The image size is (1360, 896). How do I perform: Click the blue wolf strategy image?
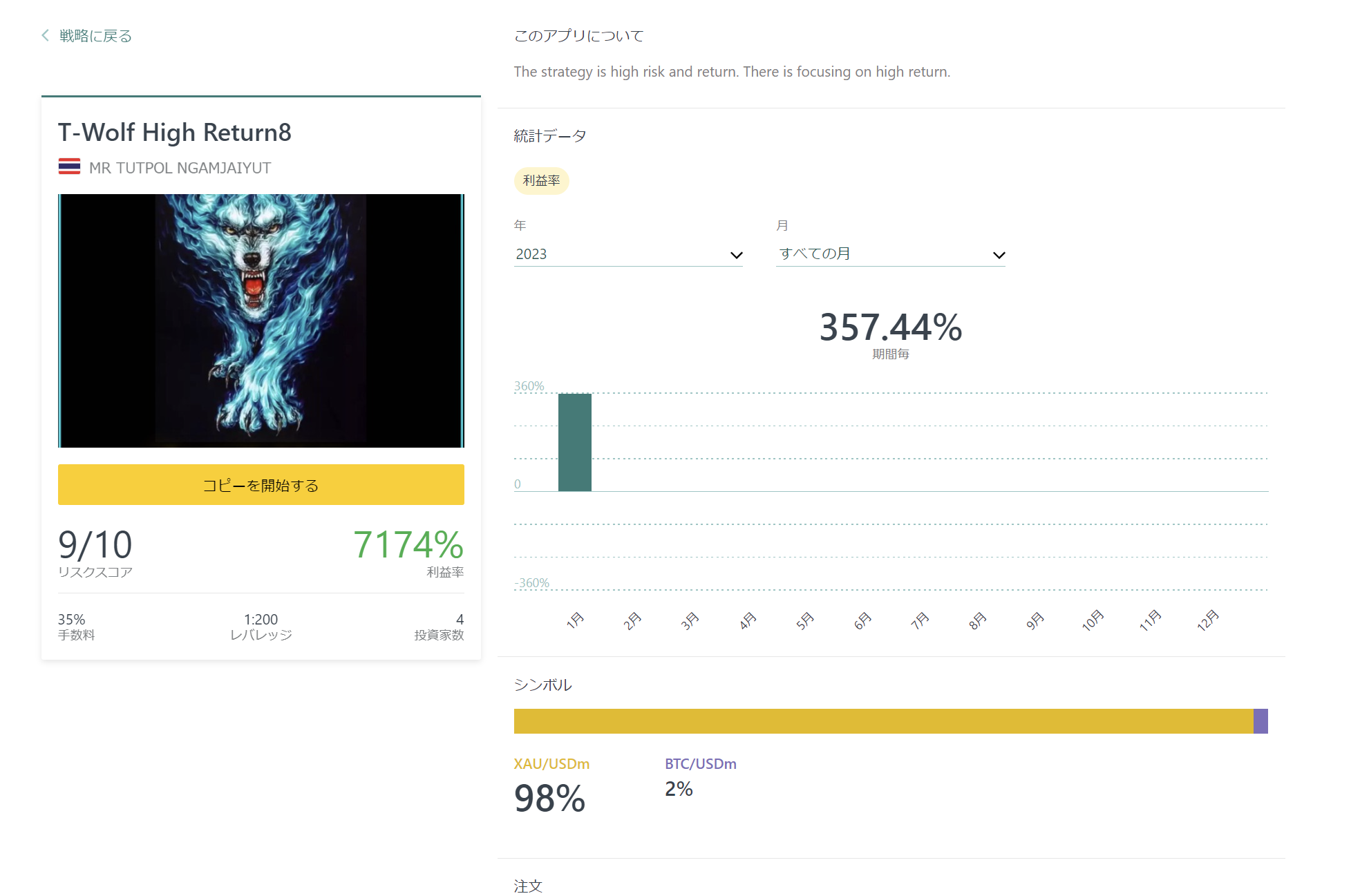[261, 321]
